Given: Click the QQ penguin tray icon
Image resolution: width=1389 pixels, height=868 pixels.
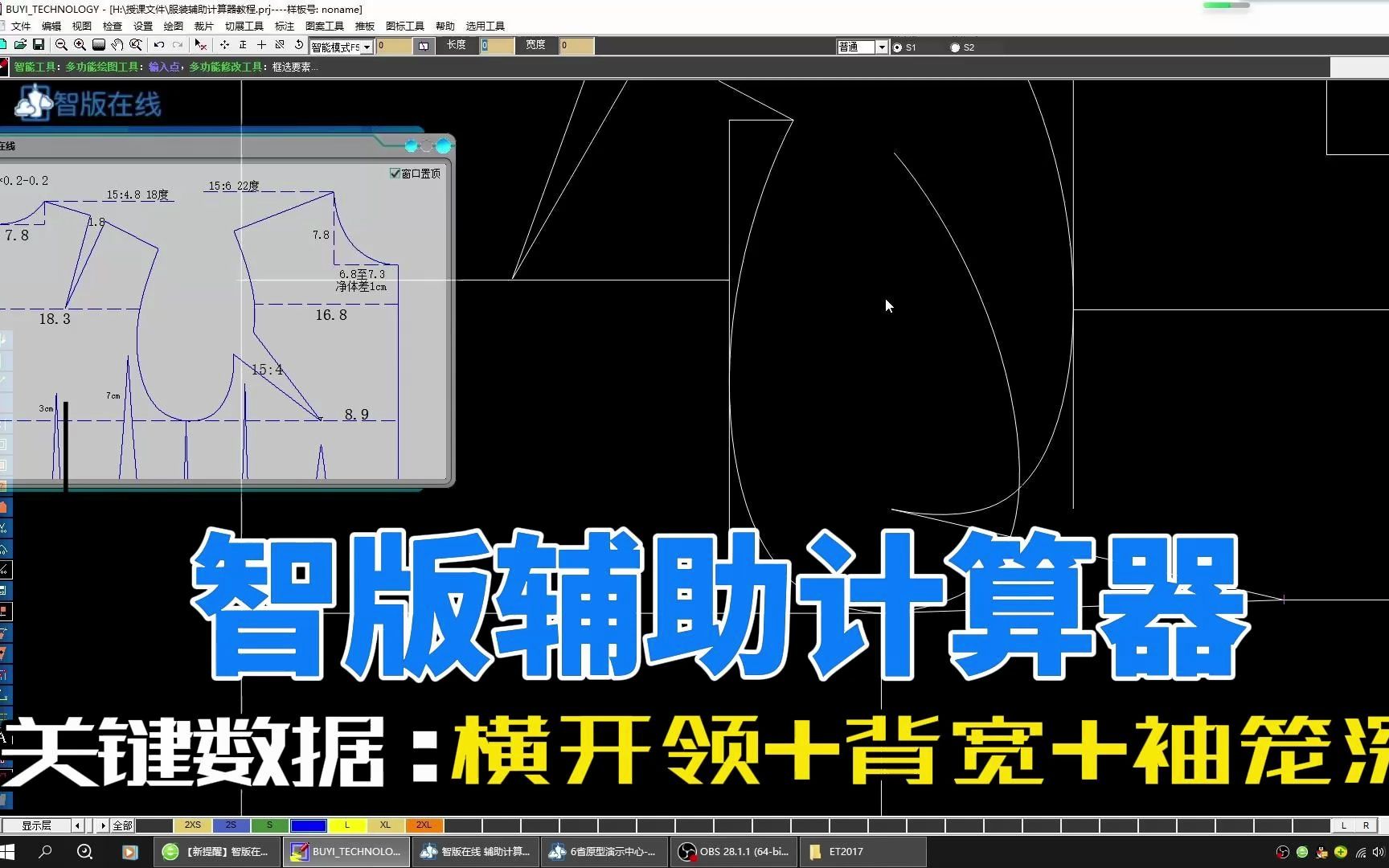Looking at the screenshot, I should tap(1321, 852).
